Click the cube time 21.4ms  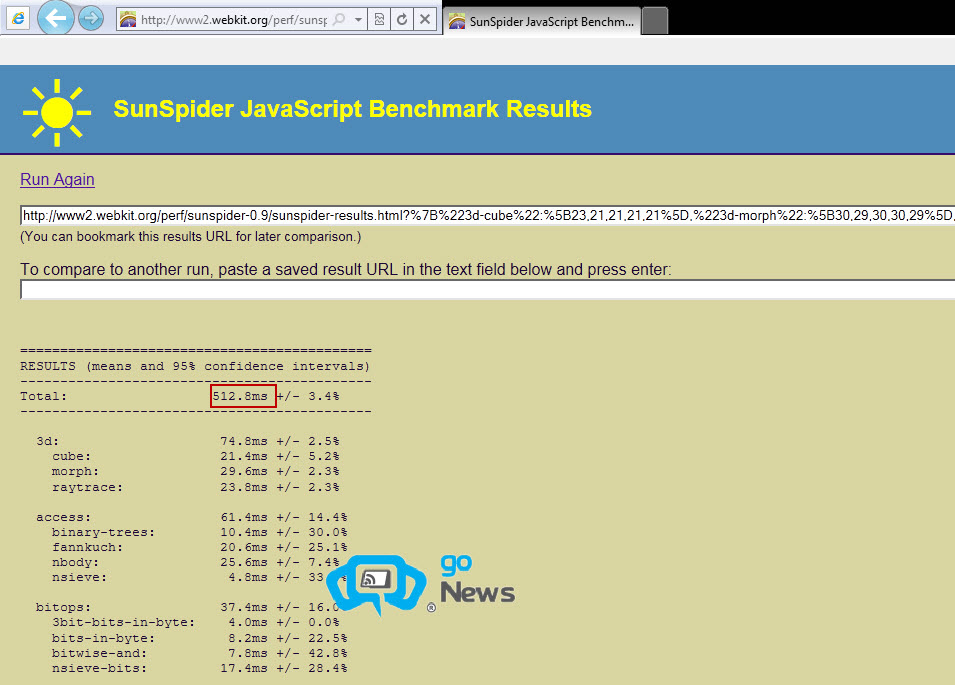pyautogui.click(x=244, y=456)
